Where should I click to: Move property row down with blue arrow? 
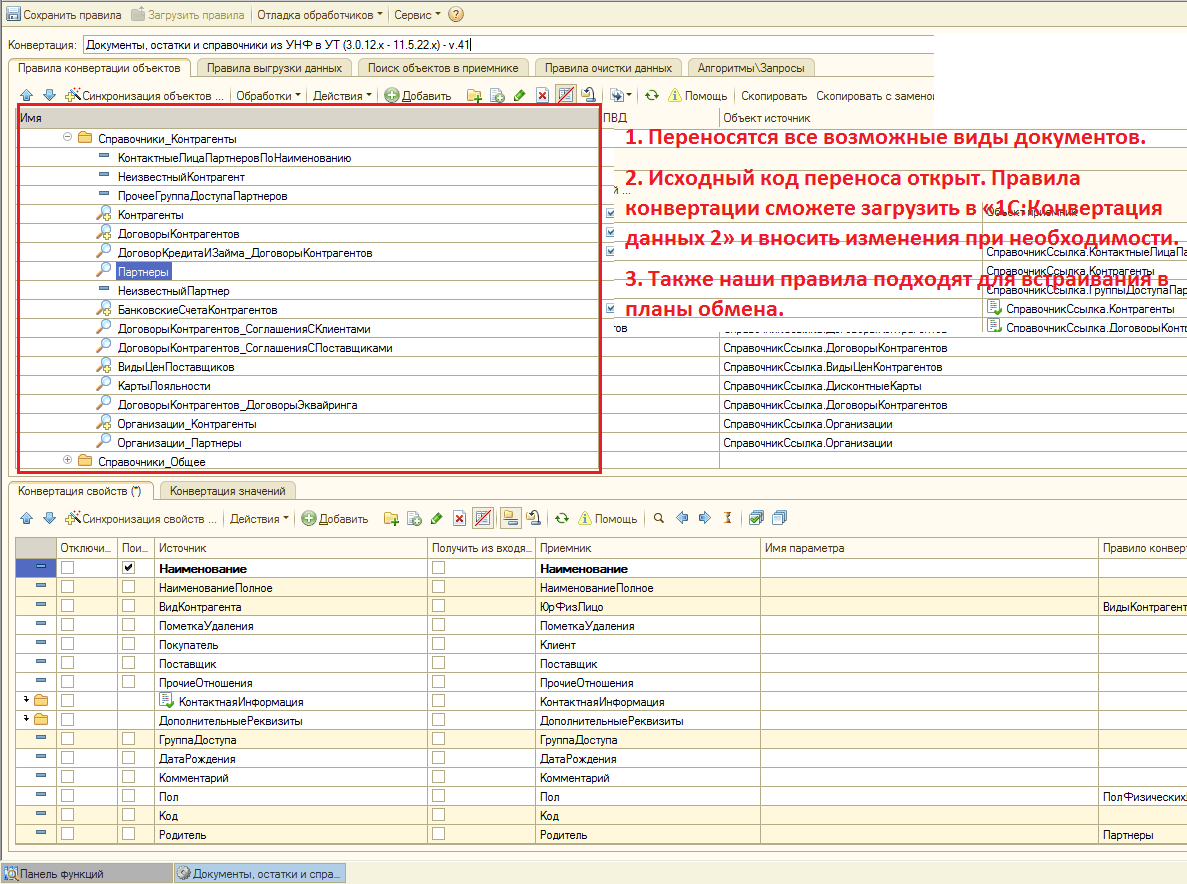tap(49, 518)
